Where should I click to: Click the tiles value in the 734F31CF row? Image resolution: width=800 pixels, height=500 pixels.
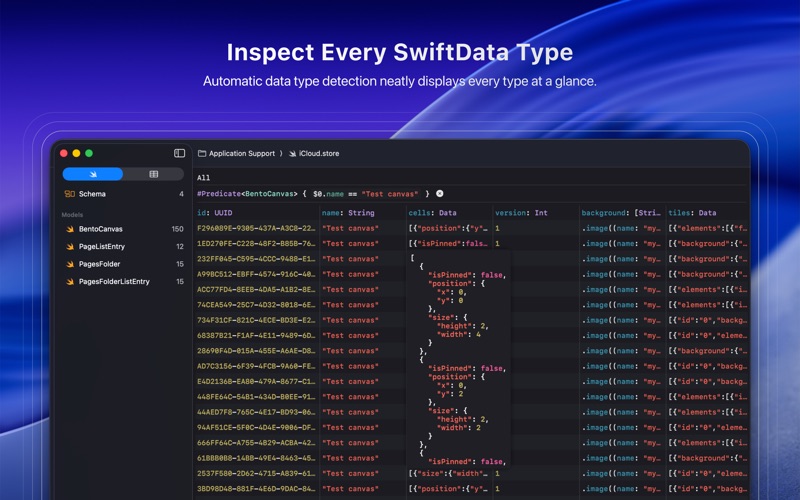click(708, 320)
